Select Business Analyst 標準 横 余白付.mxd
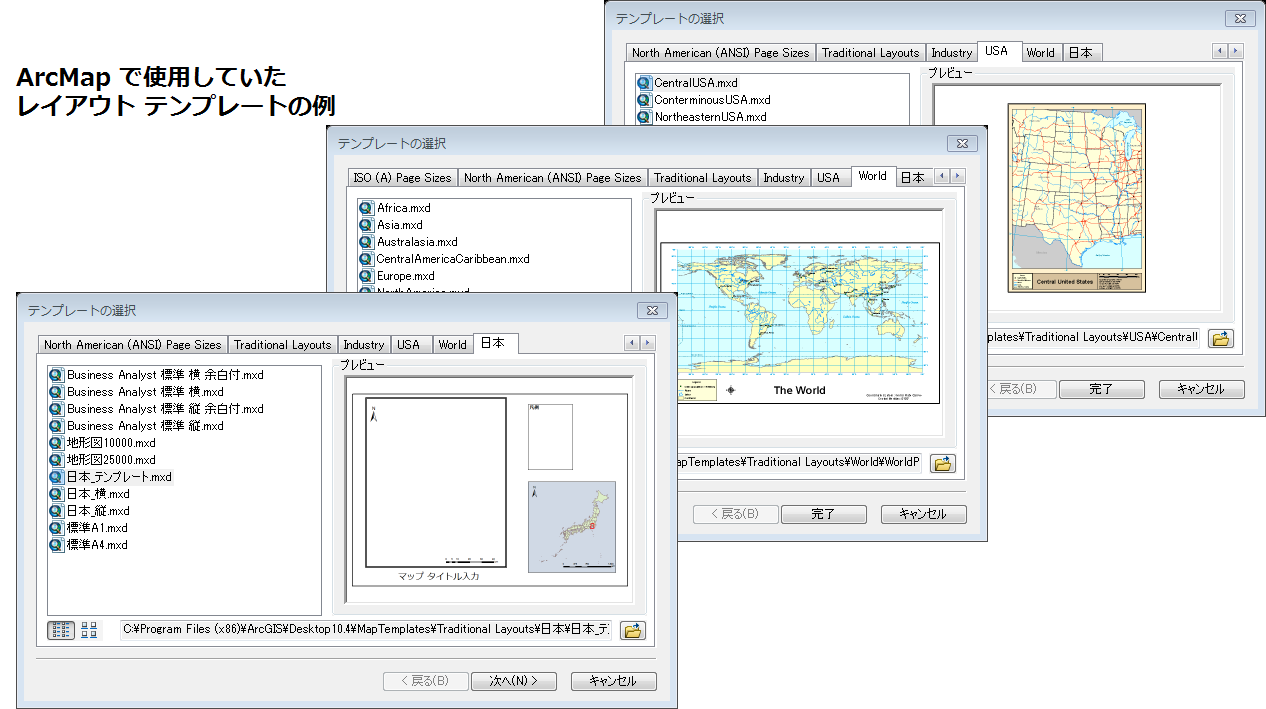Viewport: 1266px width, 709px height. tap(165, 375)
